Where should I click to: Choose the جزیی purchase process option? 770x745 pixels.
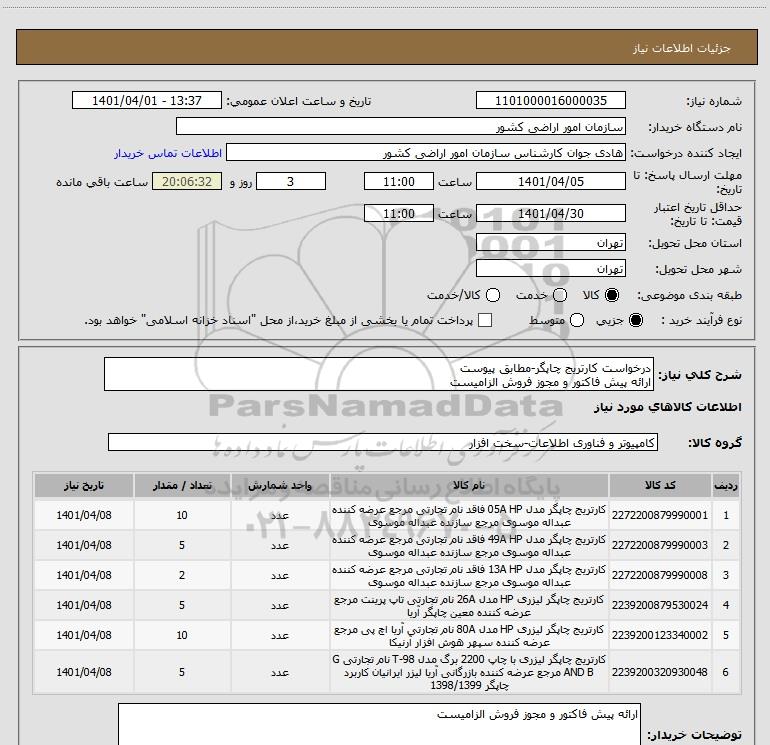click(635, 320)
